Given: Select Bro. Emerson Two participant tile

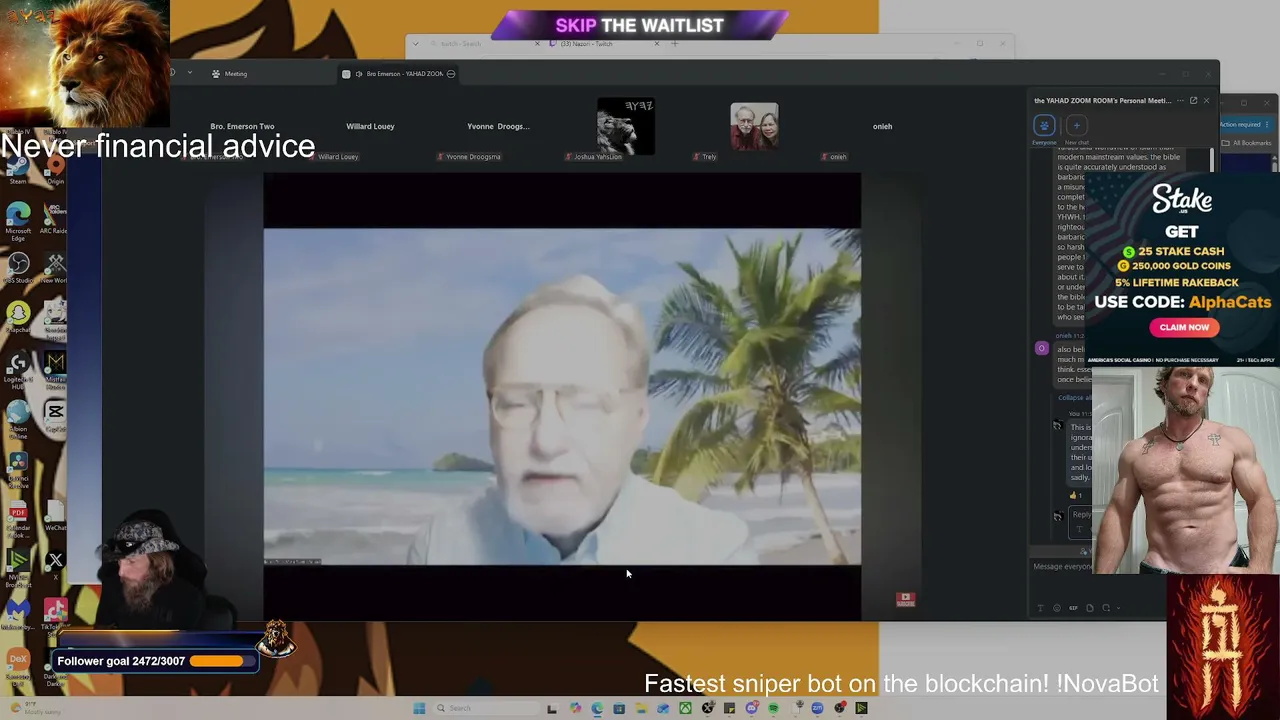Looking at the screenshot, I should coord(242,126).
